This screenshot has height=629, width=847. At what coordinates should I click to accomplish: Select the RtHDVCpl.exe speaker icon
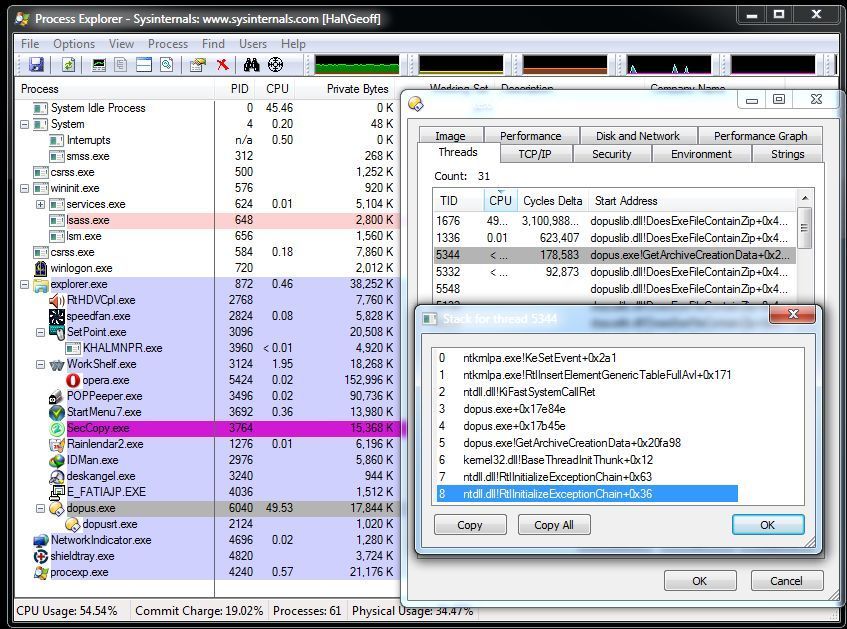click(x=57, y=300)
